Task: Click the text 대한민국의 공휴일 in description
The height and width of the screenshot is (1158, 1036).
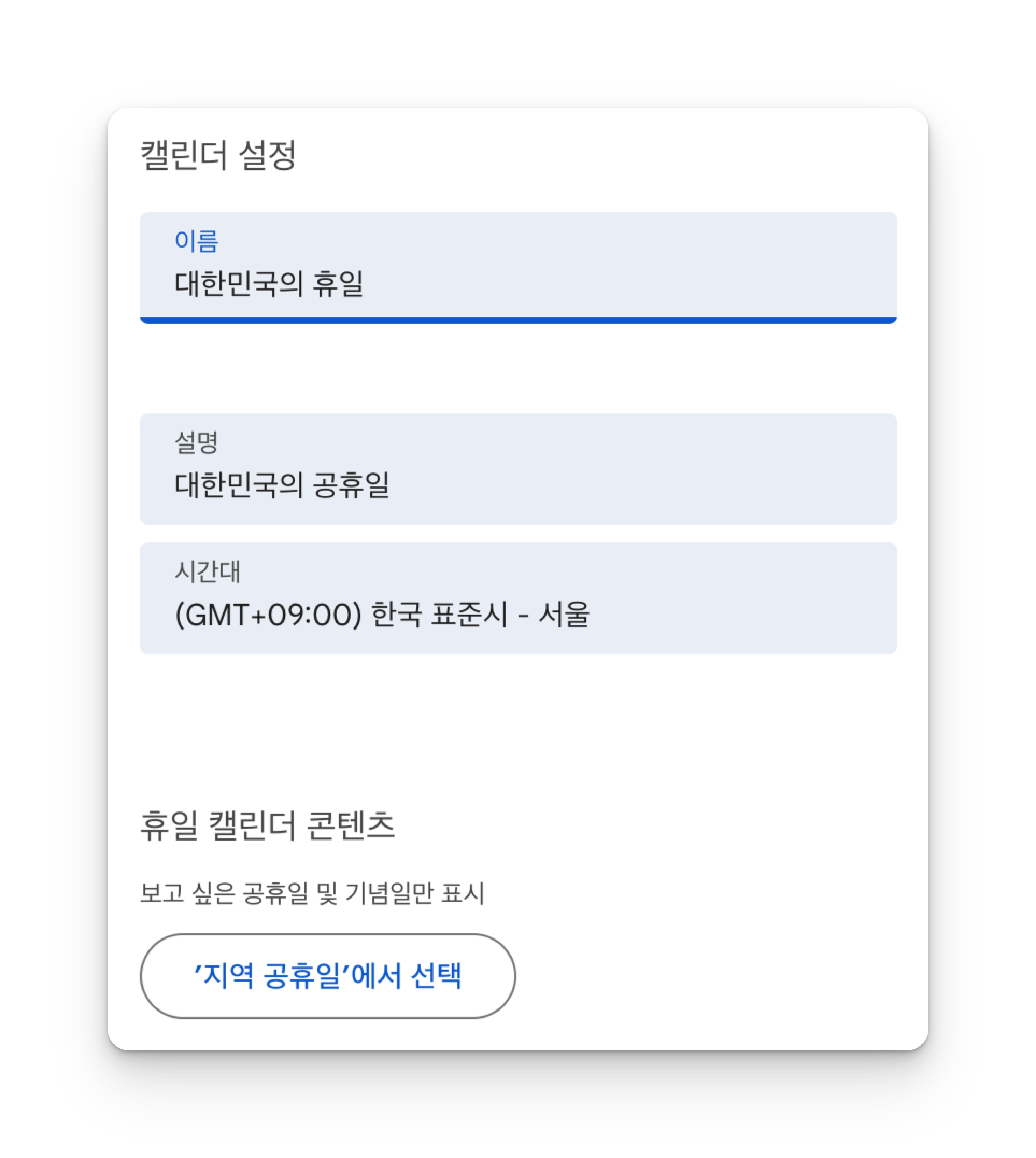Action: (282, 485)
